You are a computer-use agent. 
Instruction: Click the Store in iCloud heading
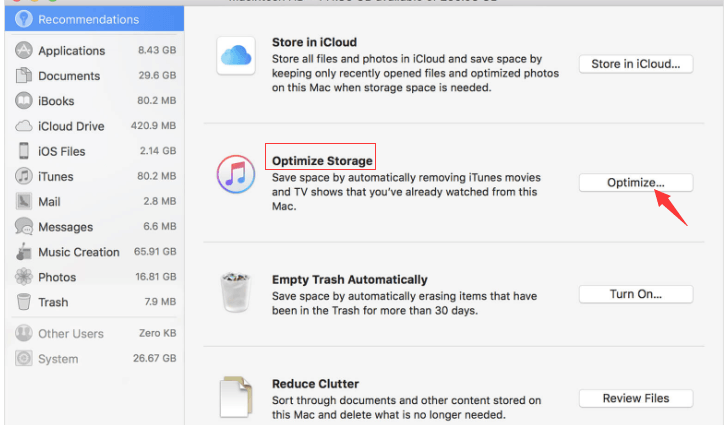[x=314, y=42]
